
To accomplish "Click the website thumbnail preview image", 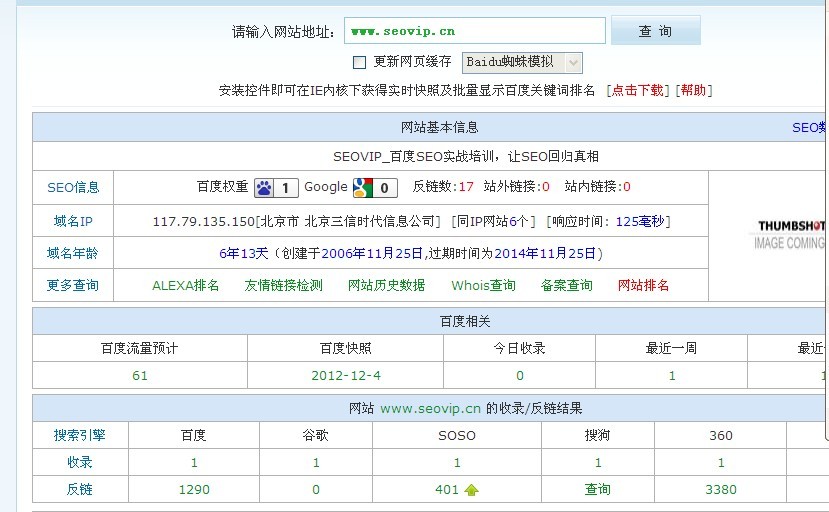I will [790, 235].
